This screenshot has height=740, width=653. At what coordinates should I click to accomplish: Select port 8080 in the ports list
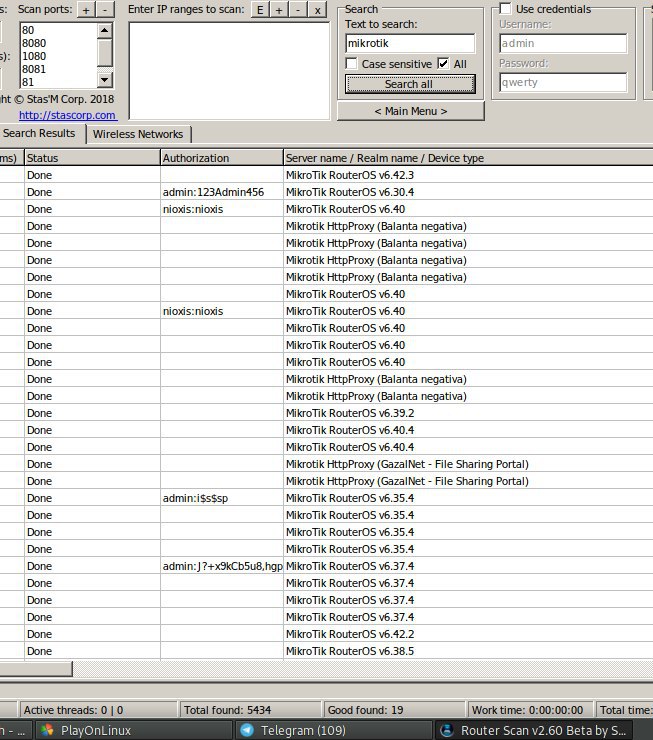59,43
